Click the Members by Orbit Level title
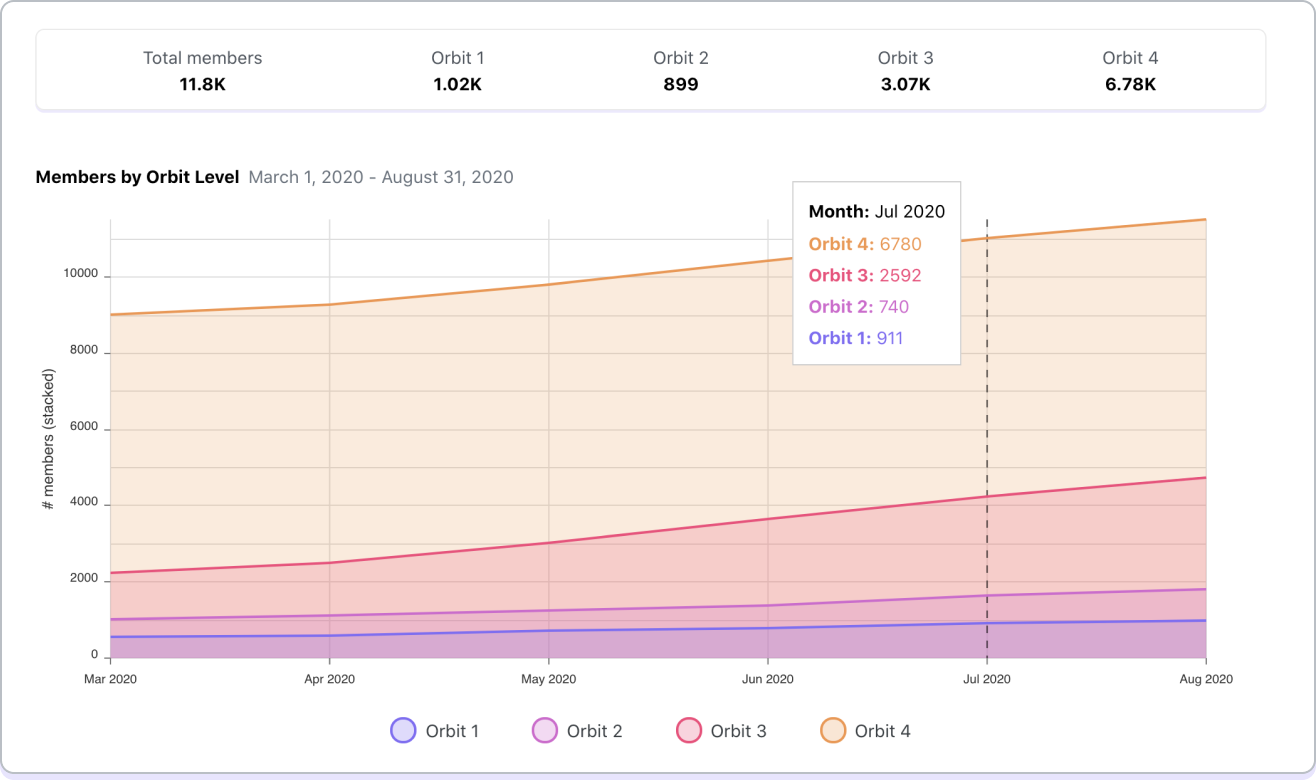 (x=137, y=177)
